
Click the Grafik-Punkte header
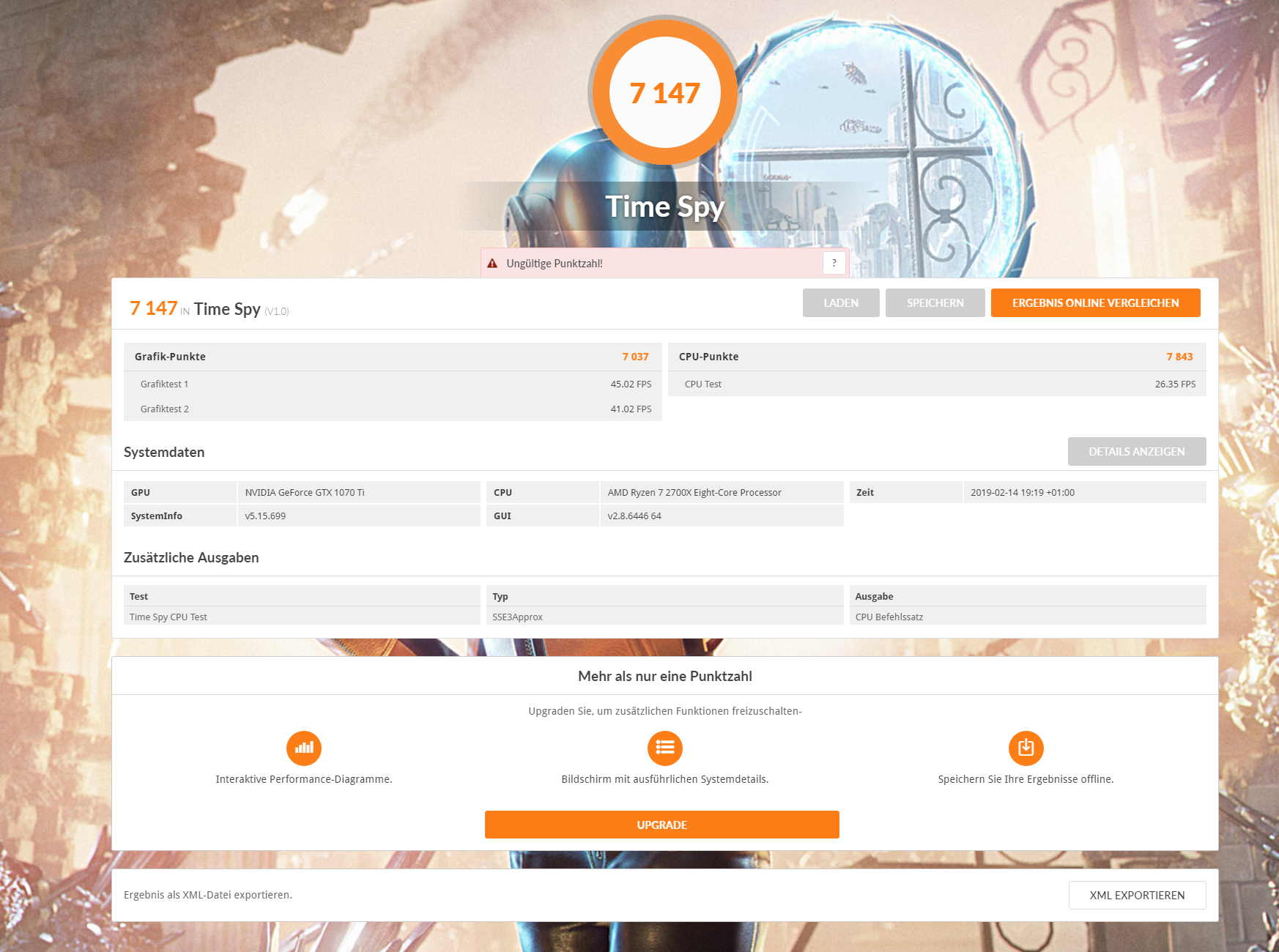[x=170, y=357]
